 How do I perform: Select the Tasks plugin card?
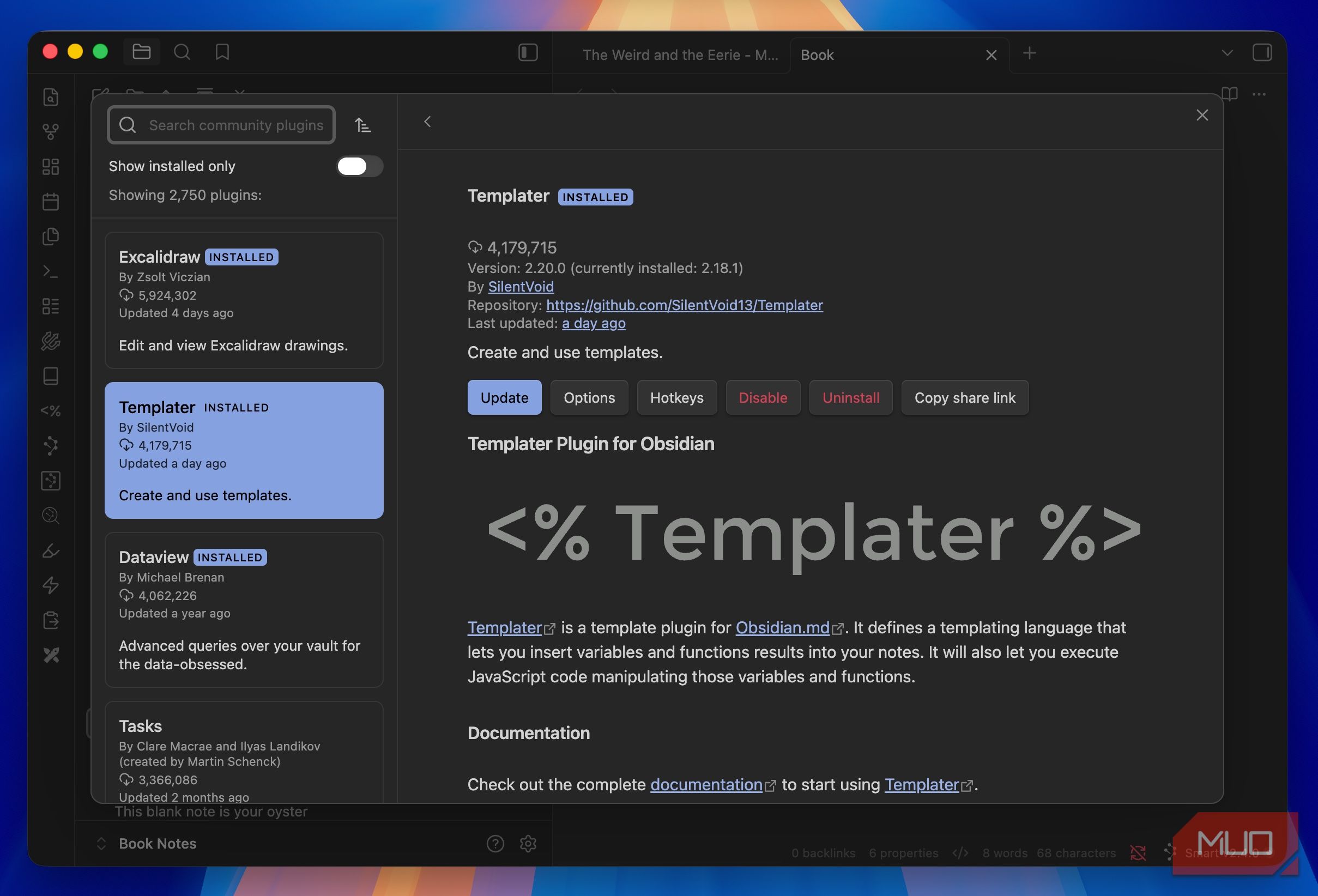(244, 752)
